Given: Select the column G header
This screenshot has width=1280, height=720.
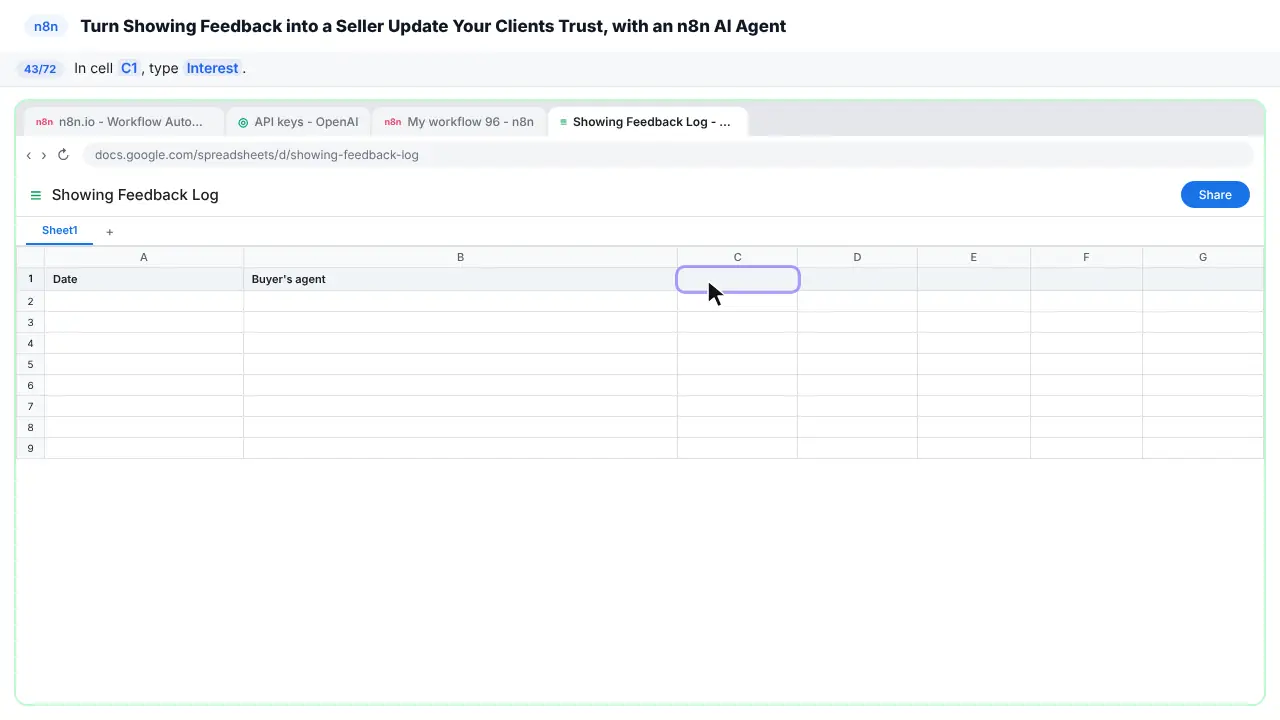Looking at the screenshot, I should point(1203,257).
